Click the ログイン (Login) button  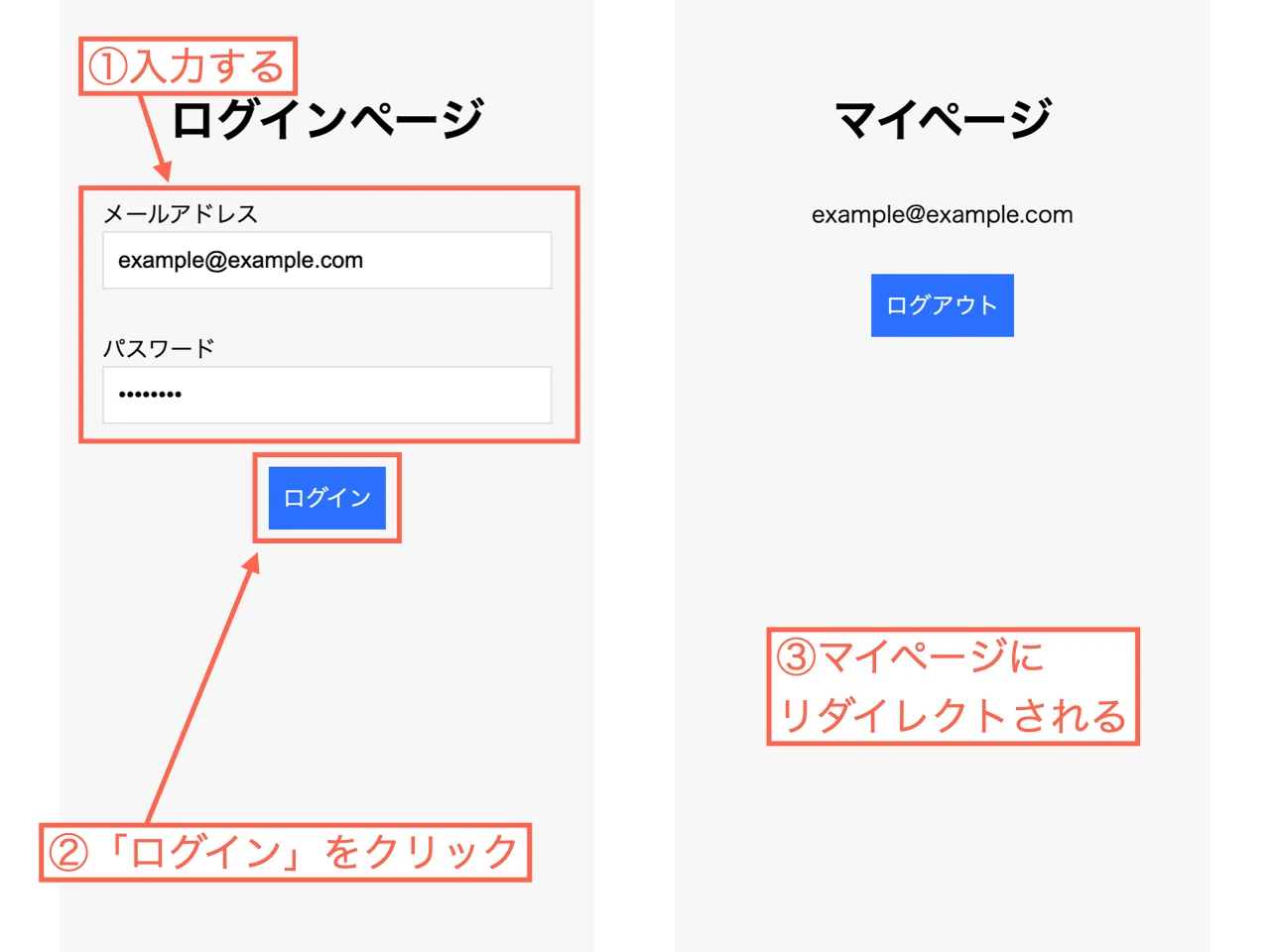326,498
